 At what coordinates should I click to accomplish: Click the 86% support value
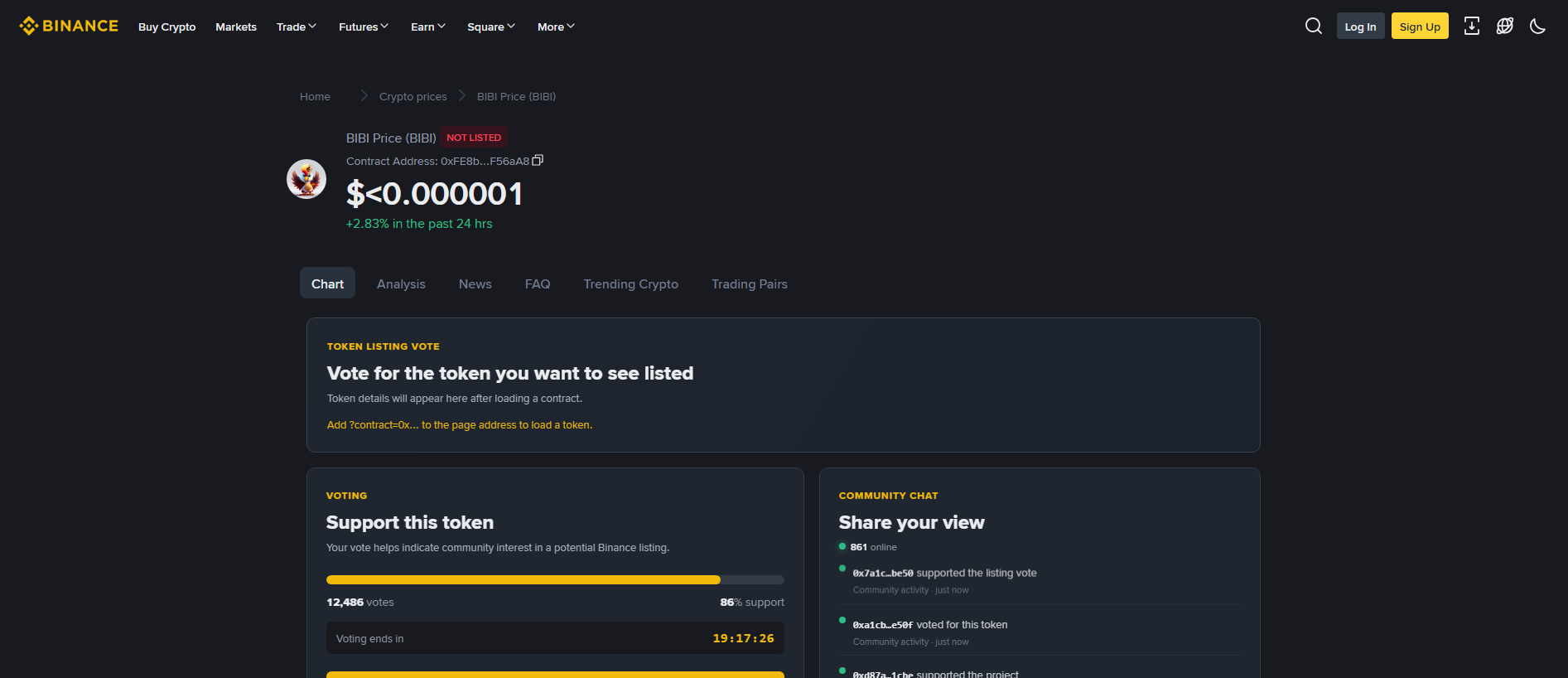tap(752, 603)
